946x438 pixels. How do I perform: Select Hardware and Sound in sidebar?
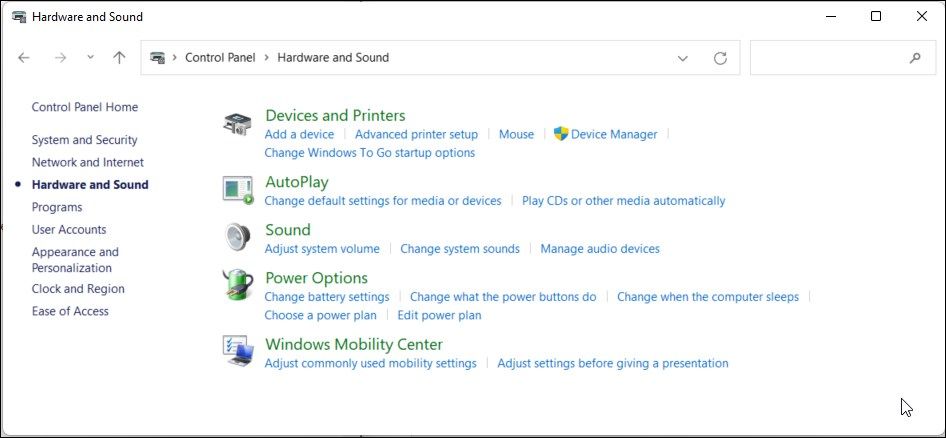[x=90, y=185]
